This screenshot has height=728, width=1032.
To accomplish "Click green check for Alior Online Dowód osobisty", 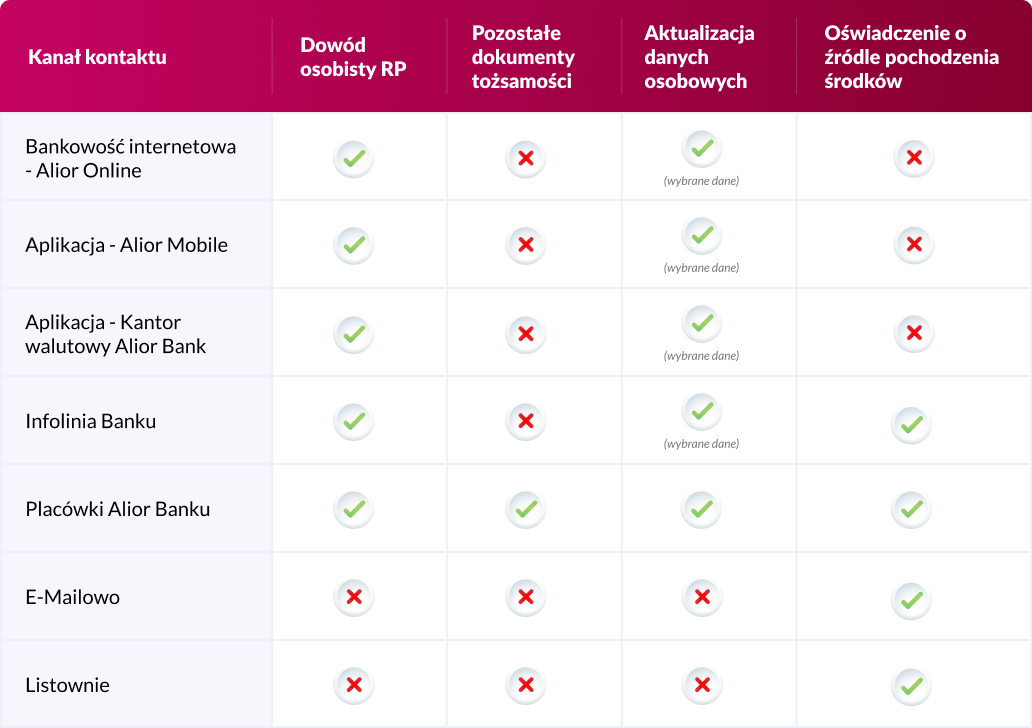I will (353, 157).
